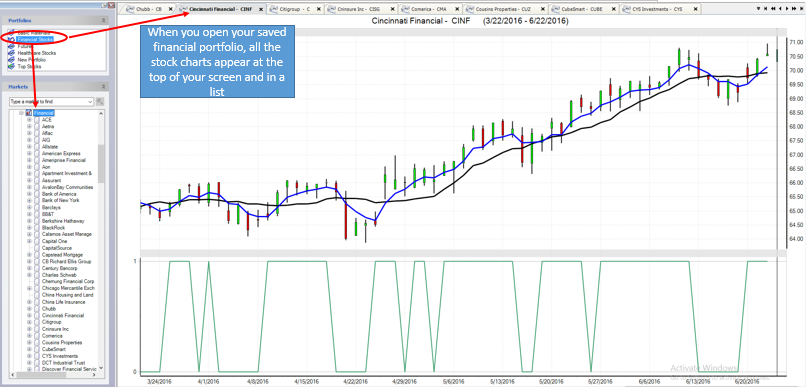Screen dimensions: 806x387
Task: Select the Cincinnati Financial tree row
Action: 63,316
